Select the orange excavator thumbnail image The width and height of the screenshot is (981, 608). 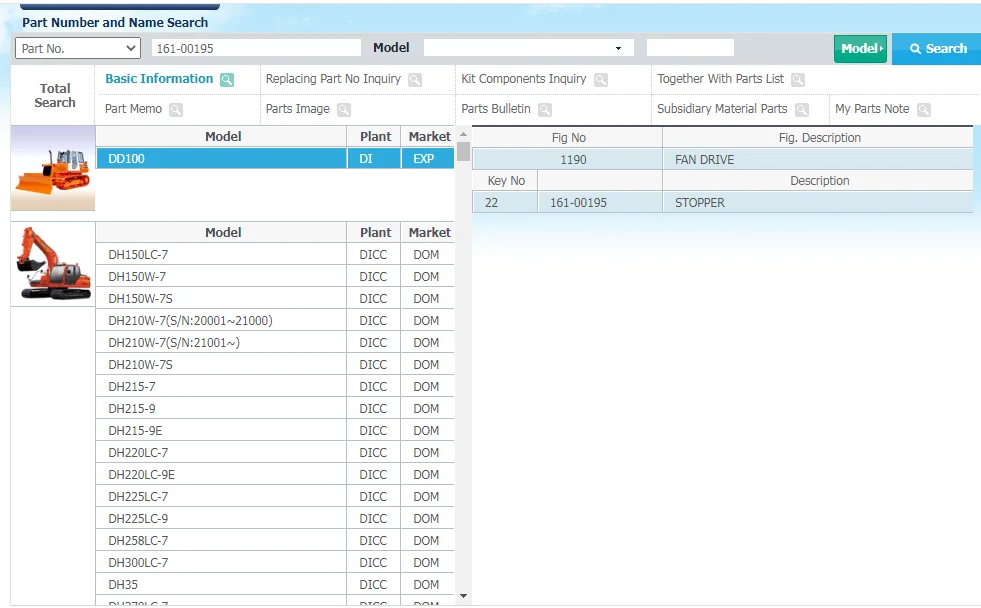(x=53, y=264)
